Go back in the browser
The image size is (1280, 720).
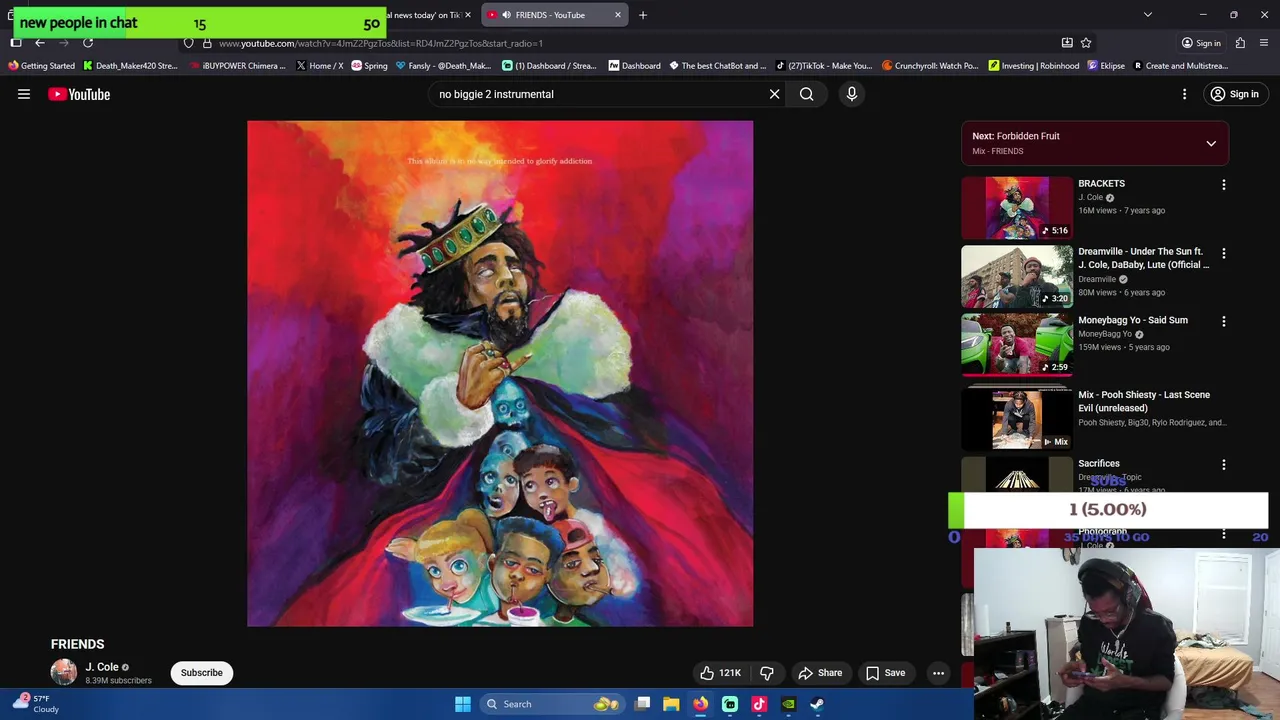(40, 43)
